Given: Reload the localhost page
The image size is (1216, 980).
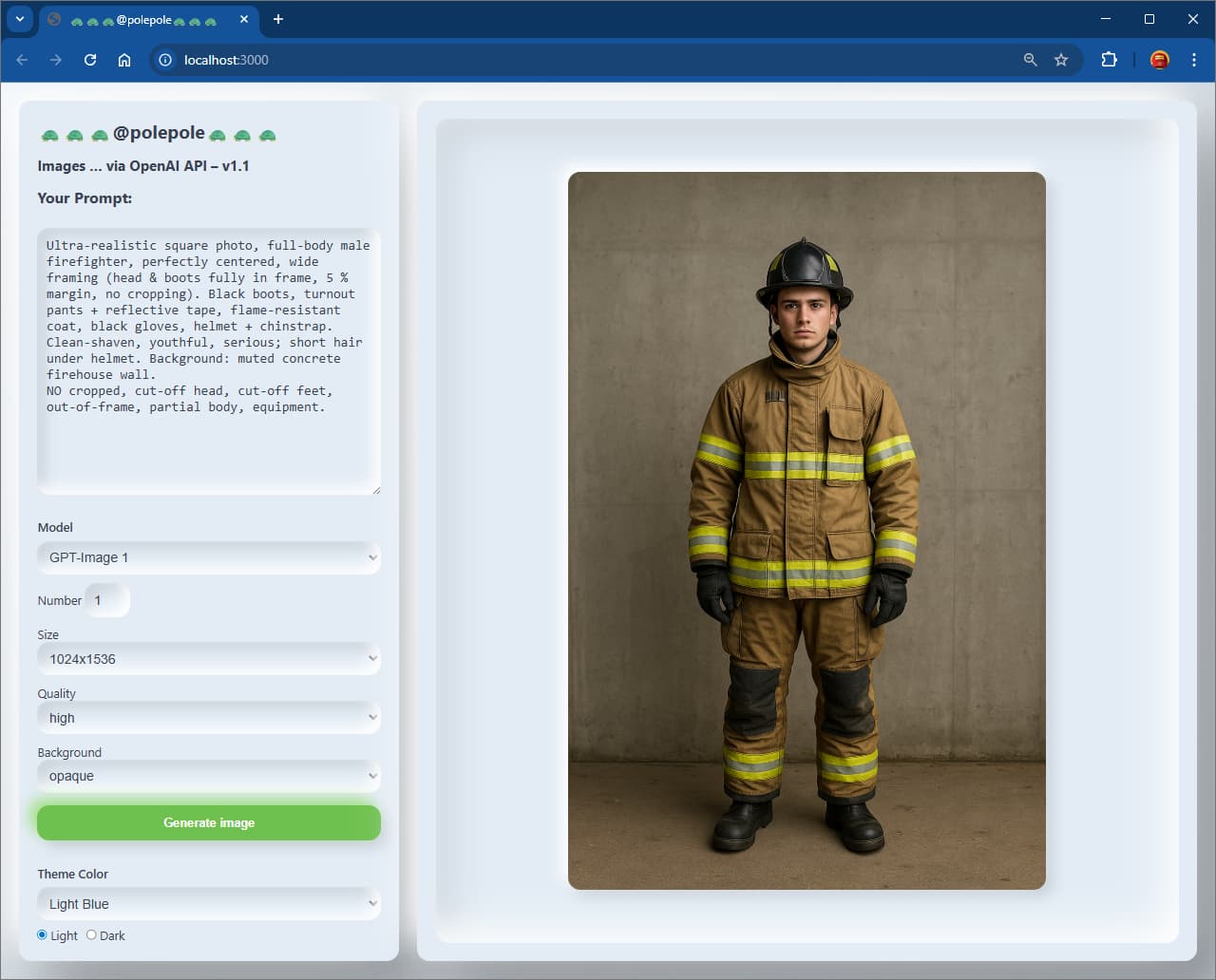Looking at the screenshot, I should (x=90, y=60).
